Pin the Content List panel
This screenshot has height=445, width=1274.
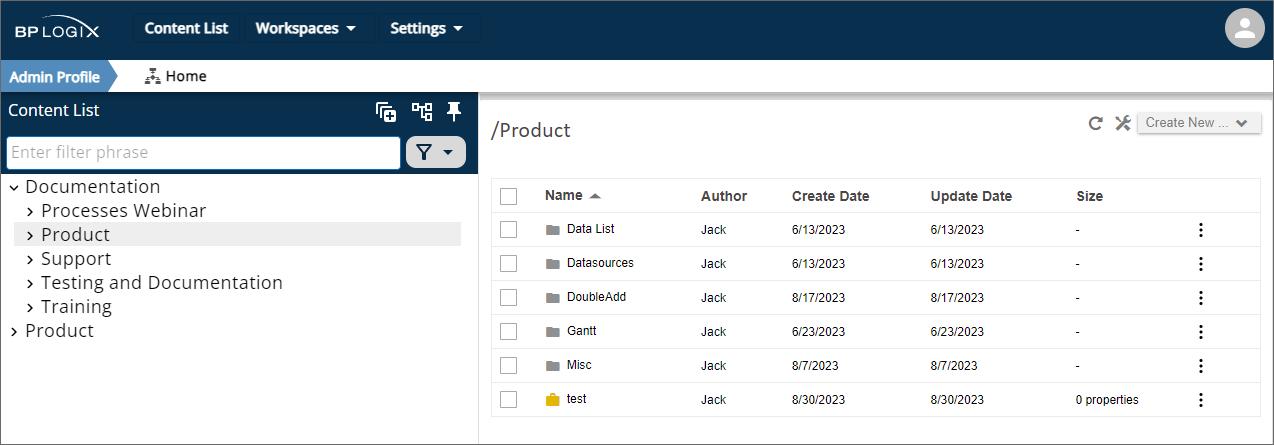[454, 111]
